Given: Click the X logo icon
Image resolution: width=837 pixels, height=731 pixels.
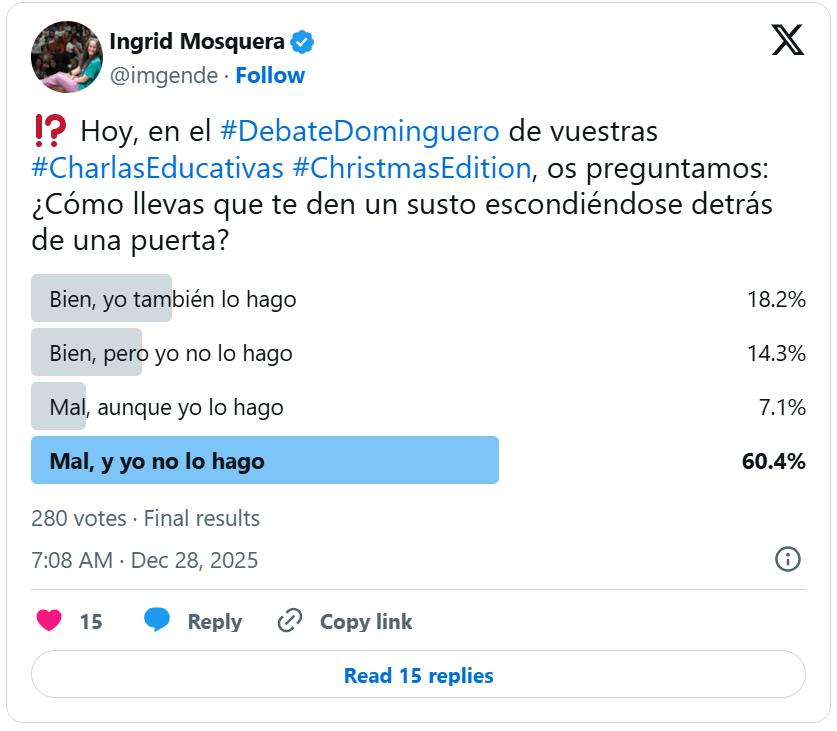Looking at the screenshot, I should 788,40.
